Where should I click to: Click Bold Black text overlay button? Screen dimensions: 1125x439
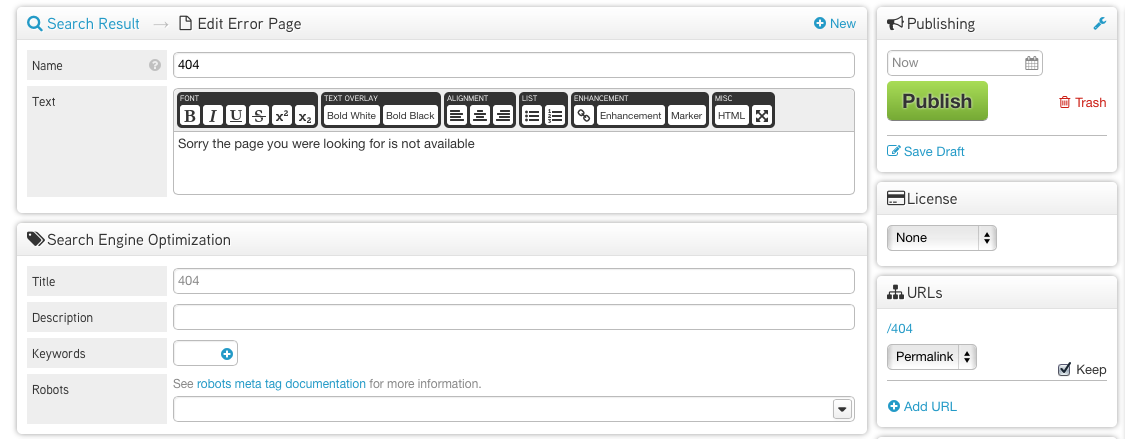point(410,115)
